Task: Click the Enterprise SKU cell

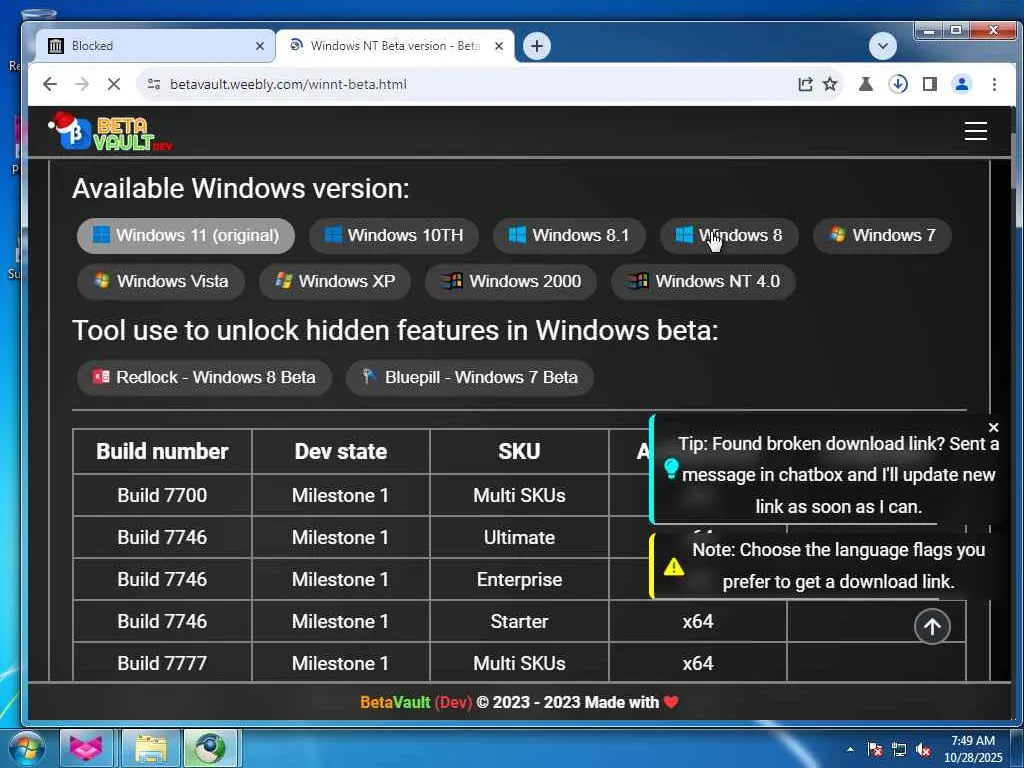Action: (x=519, y=579)
